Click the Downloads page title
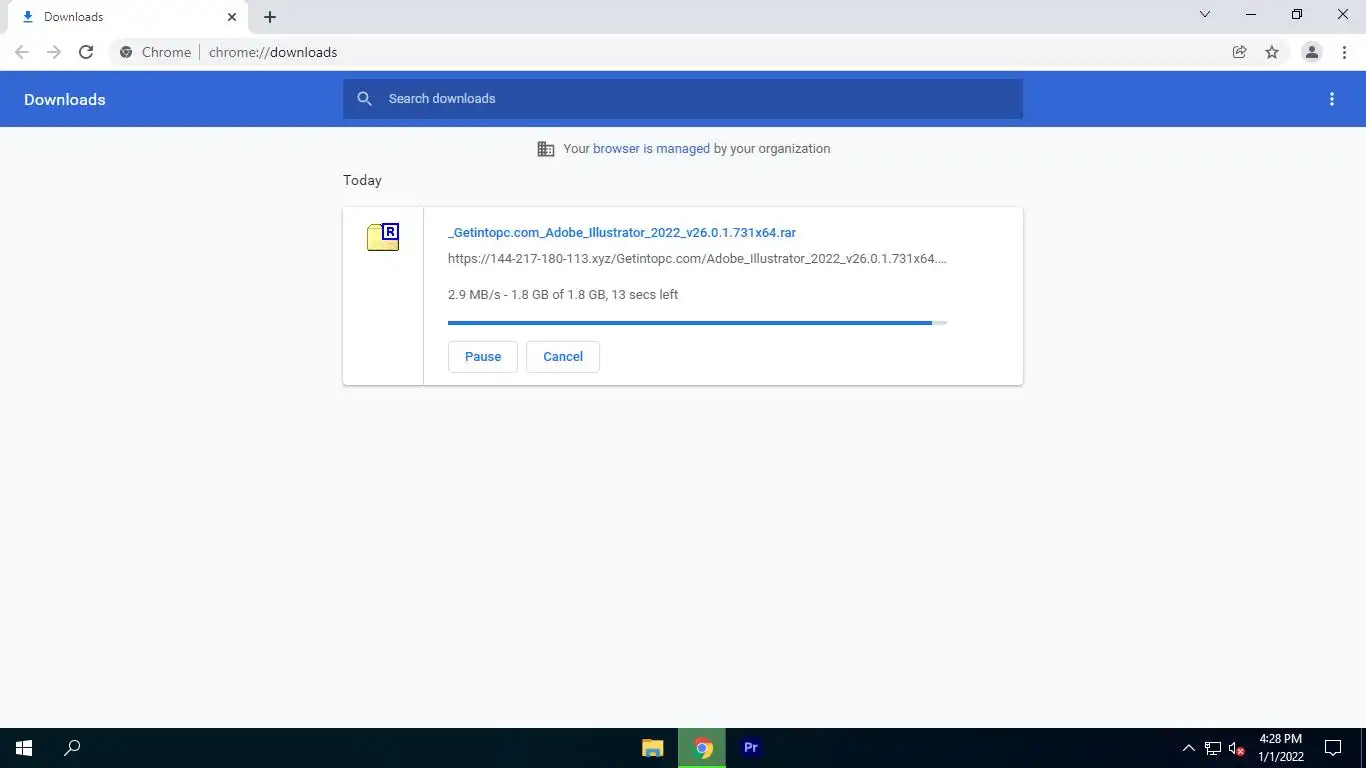The width and height of the screenshot is (1366, 768). click(x=65, y=100)
